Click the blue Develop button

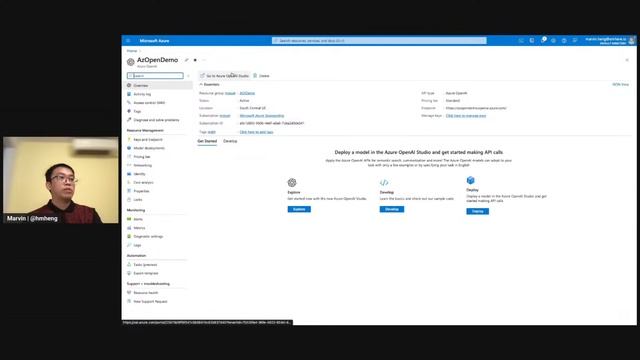(x=392, y=209)
